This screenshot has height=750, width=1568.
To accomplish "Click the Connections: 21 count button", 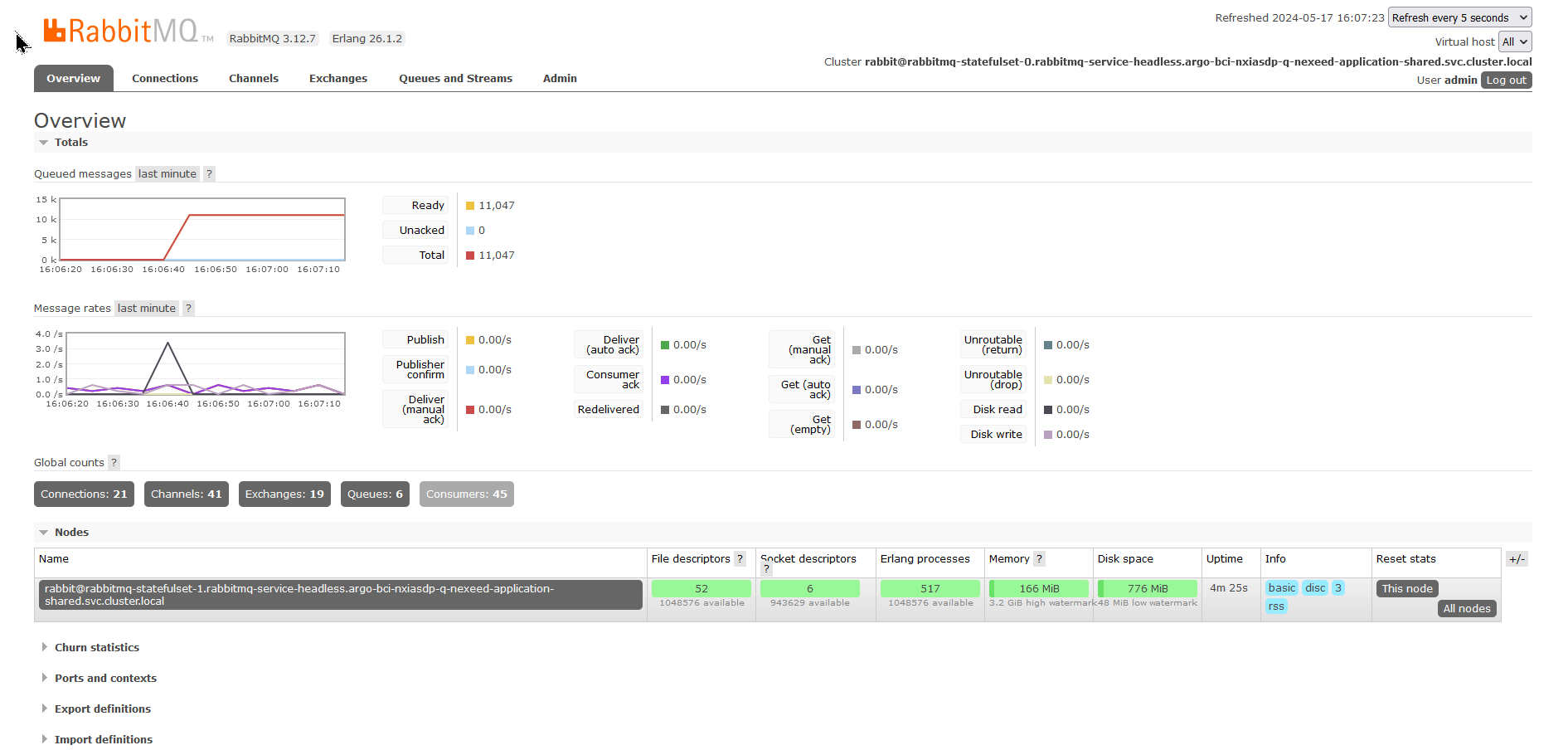I will click(x=84, y=494).
